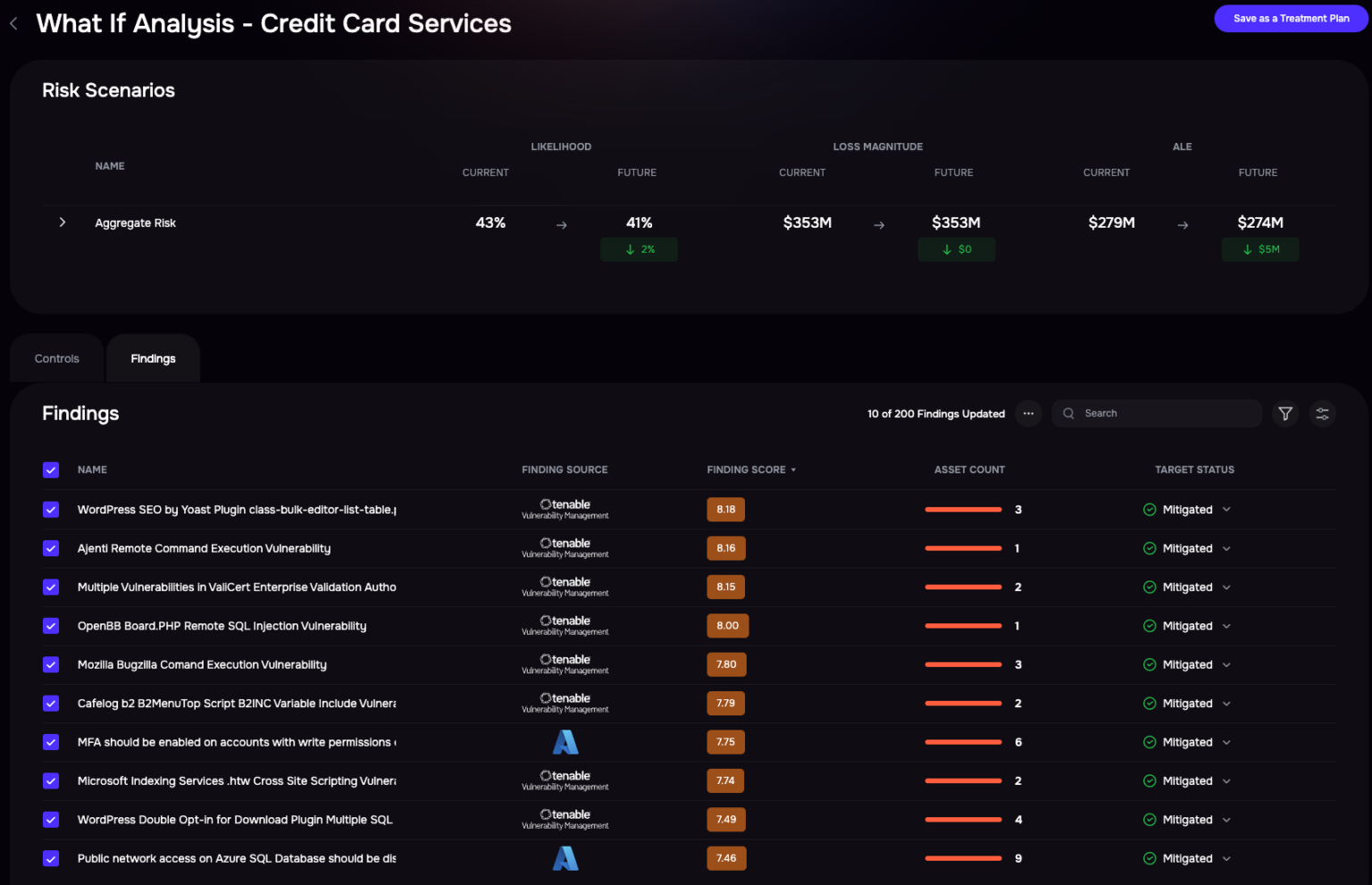Open Target Status dropdown for WordPress Double Opt-in

pos(1226,820)
